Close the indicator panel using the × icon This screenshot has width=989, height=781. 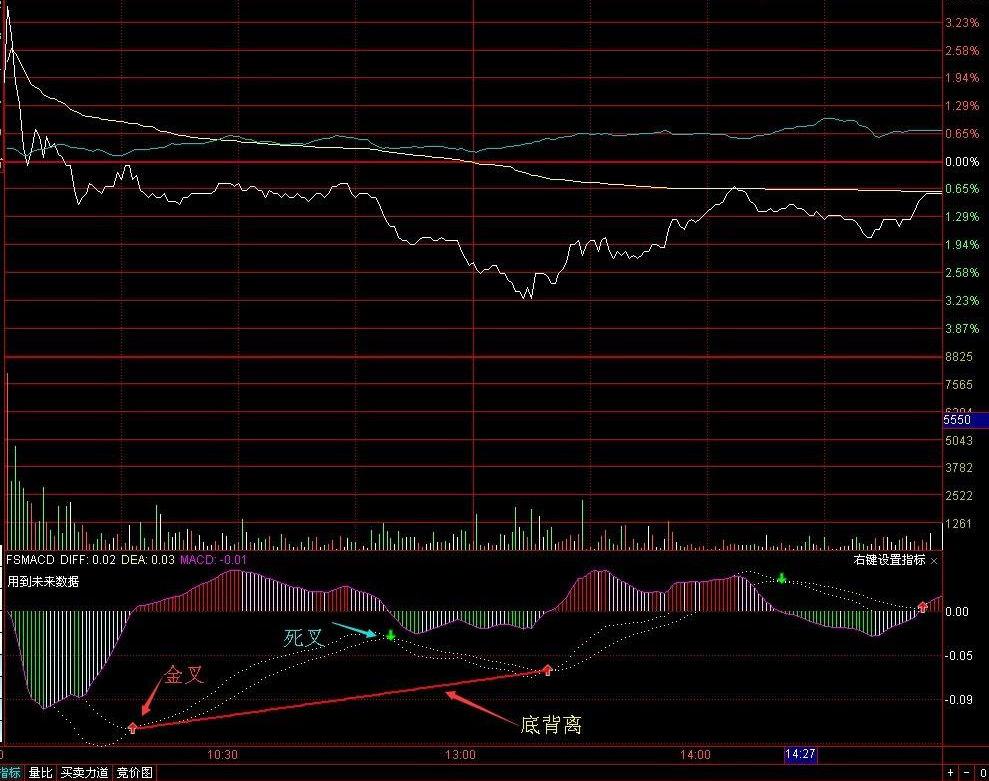tap(934, 560)
